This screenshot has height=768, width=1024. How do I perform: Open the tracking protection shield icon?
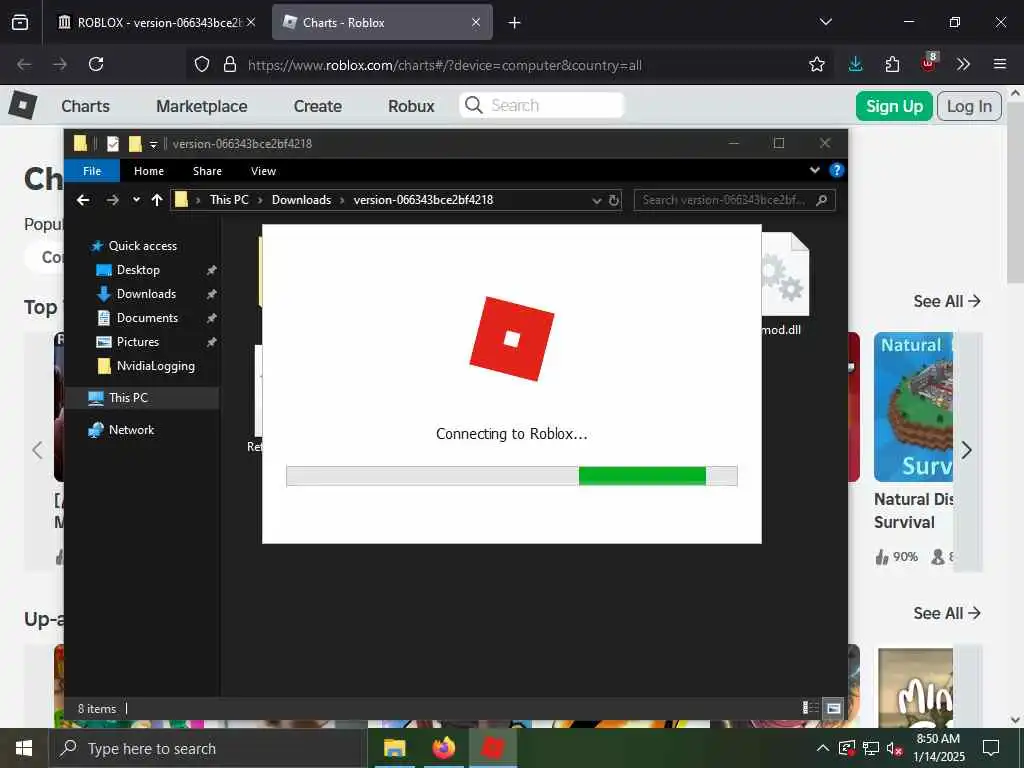[202, 65]
